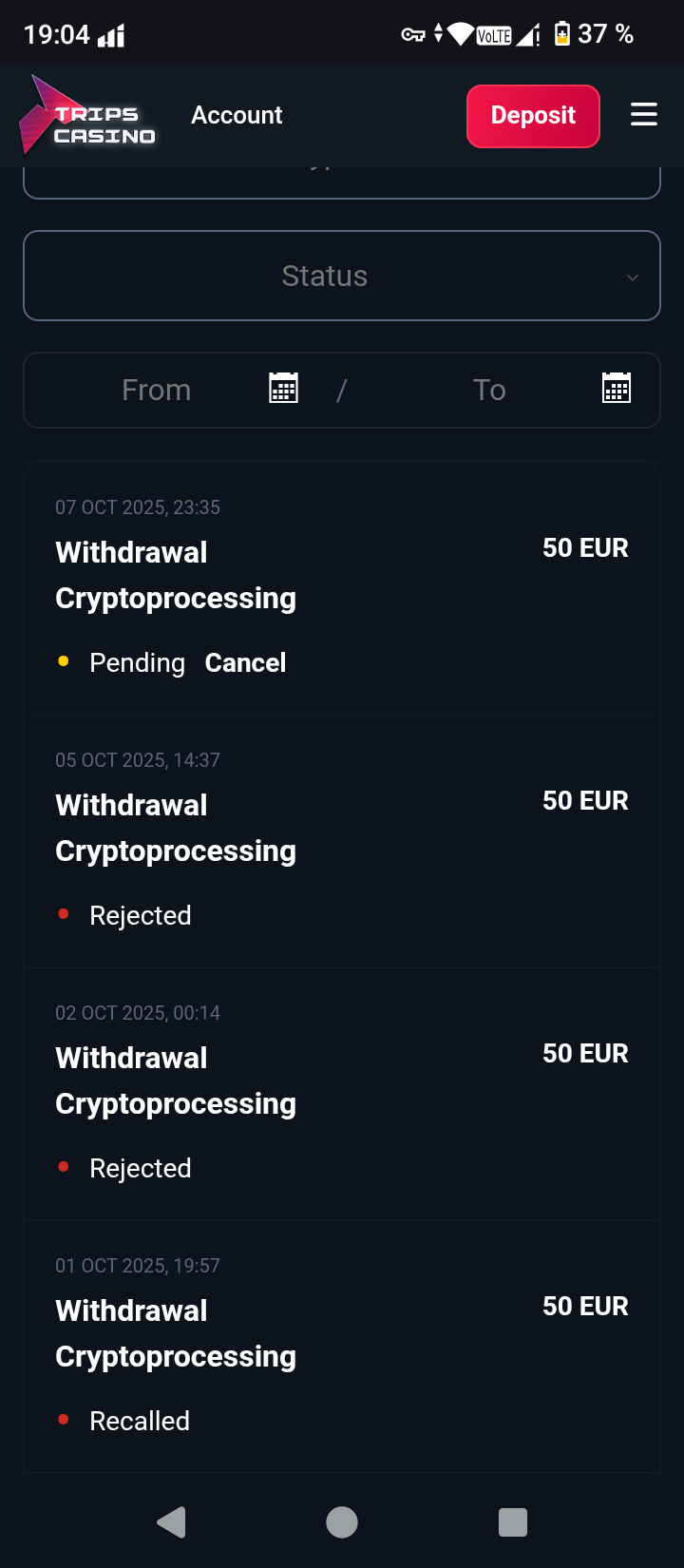
Task: Expand the Status filter dropdown
Action: tap(325, 277)
